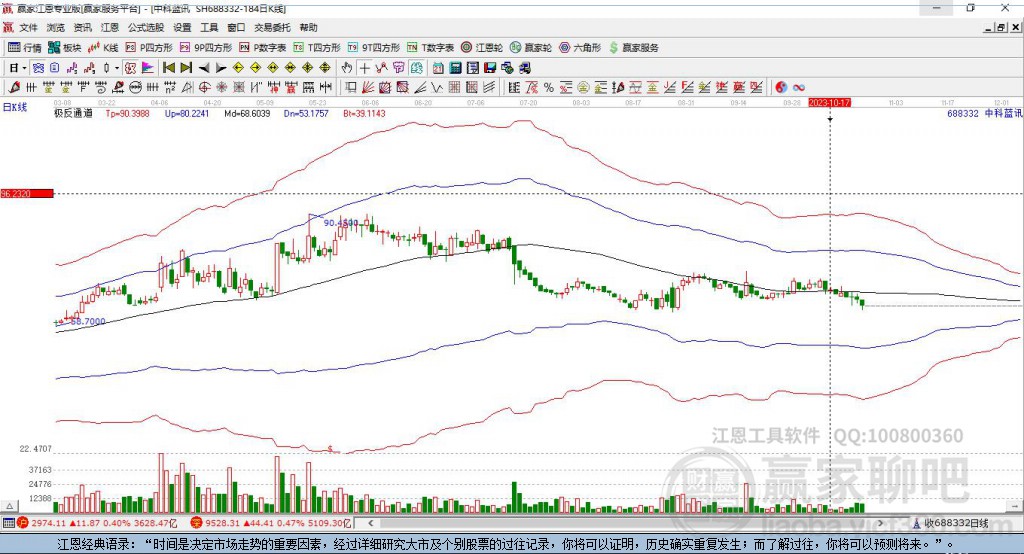Expand volume panel with up triangle
The height and width of the screenshot is (554, 1024).
9,506
